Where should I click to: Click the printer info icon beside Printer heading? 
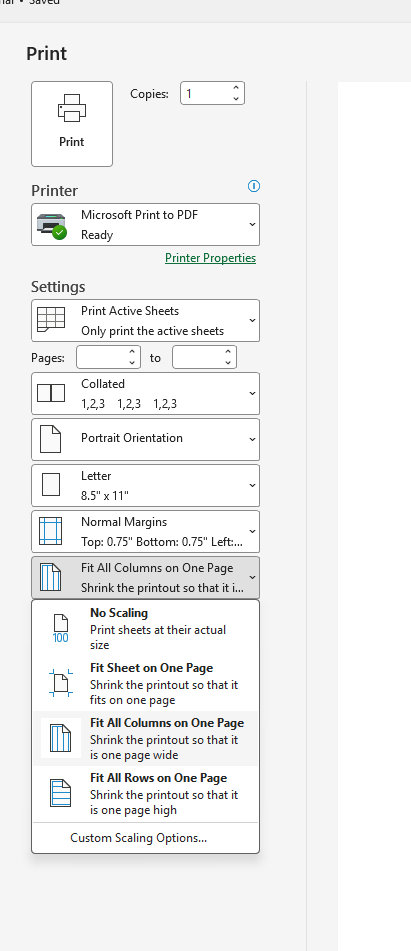click(x=254, y=186)
